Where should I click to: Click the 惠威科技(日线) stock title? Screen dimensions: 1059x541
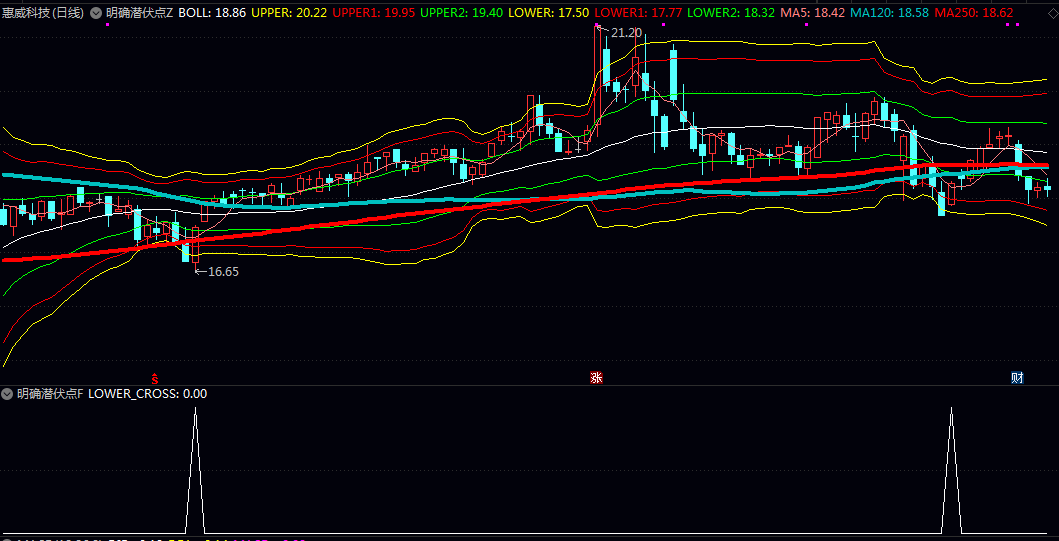43,13
